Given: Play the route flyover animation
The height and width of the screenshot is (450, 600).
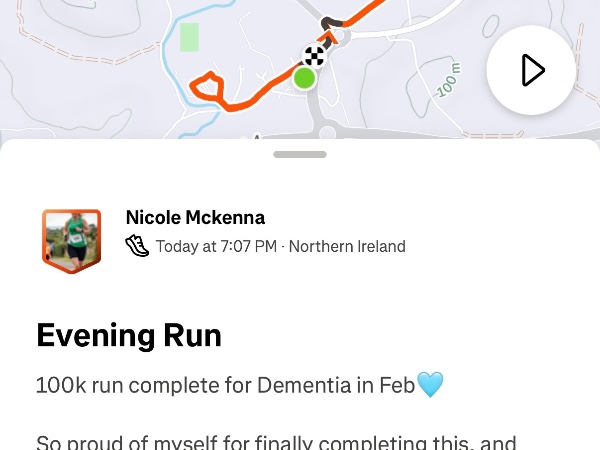Looking at the screenshot, I should (531, 71).
